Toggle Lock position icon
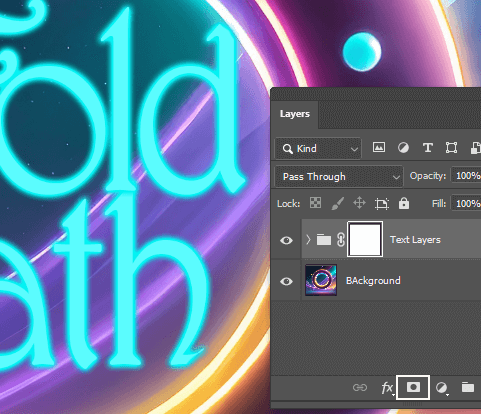 point(359,203)
